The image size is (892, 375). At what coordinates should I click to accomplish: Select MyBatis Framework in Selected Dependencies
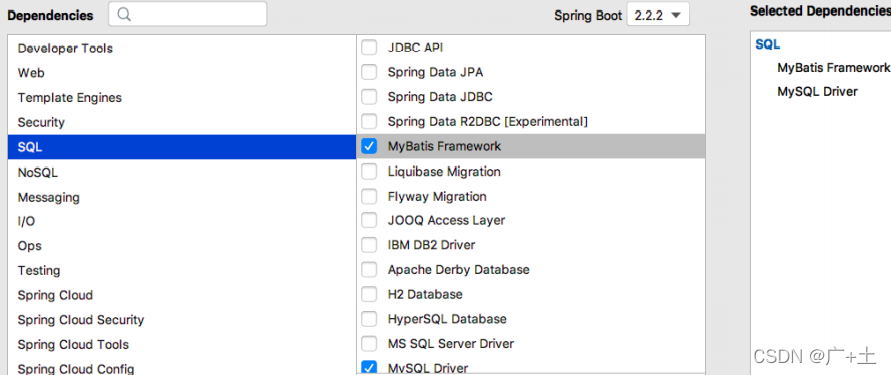[x=833, y=68]
